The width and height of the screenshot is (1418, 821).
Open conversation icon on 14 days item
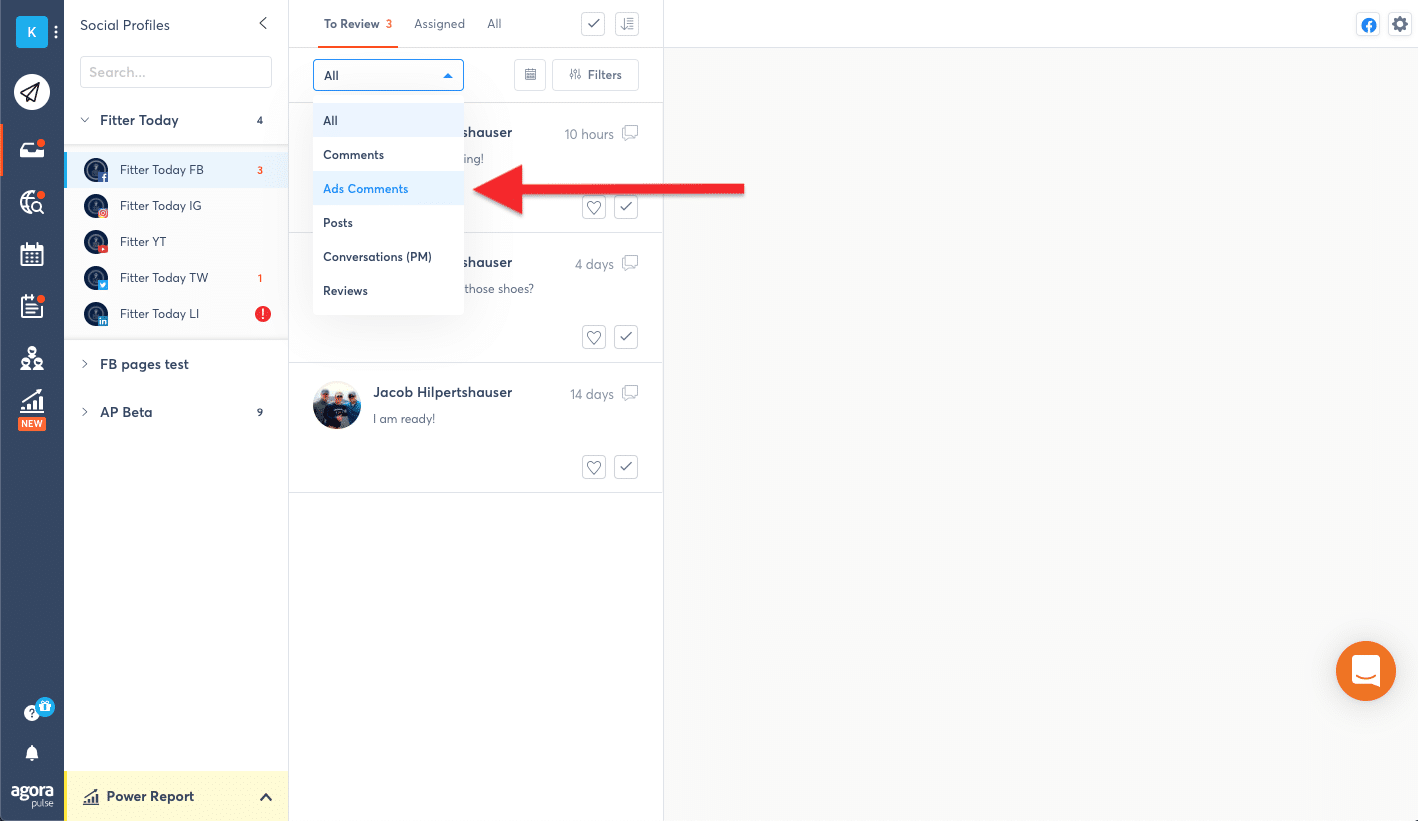[x=630, y=393]
